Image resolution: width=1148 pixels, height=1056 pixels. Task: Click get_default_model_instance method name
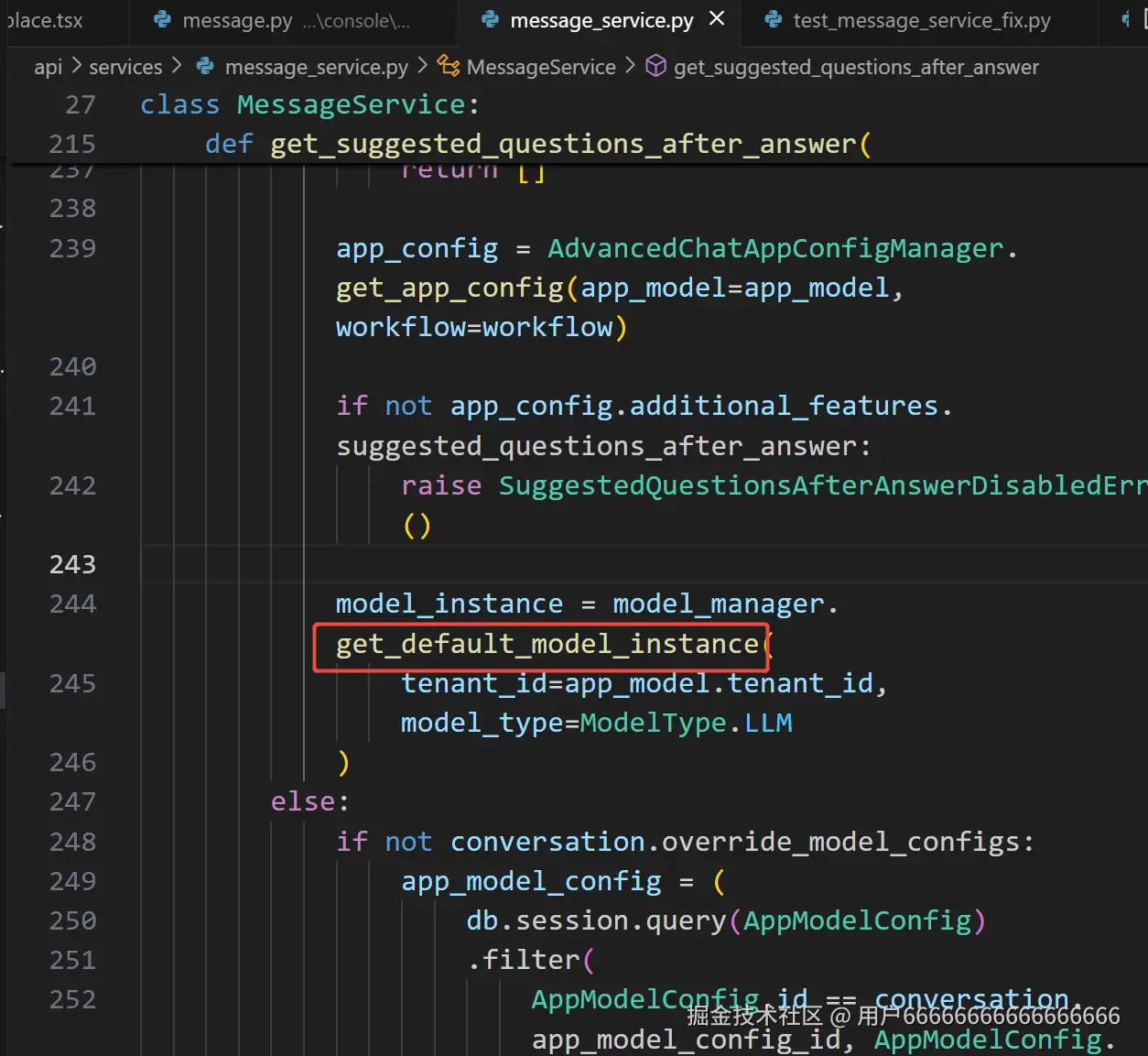tap(547, 644)
